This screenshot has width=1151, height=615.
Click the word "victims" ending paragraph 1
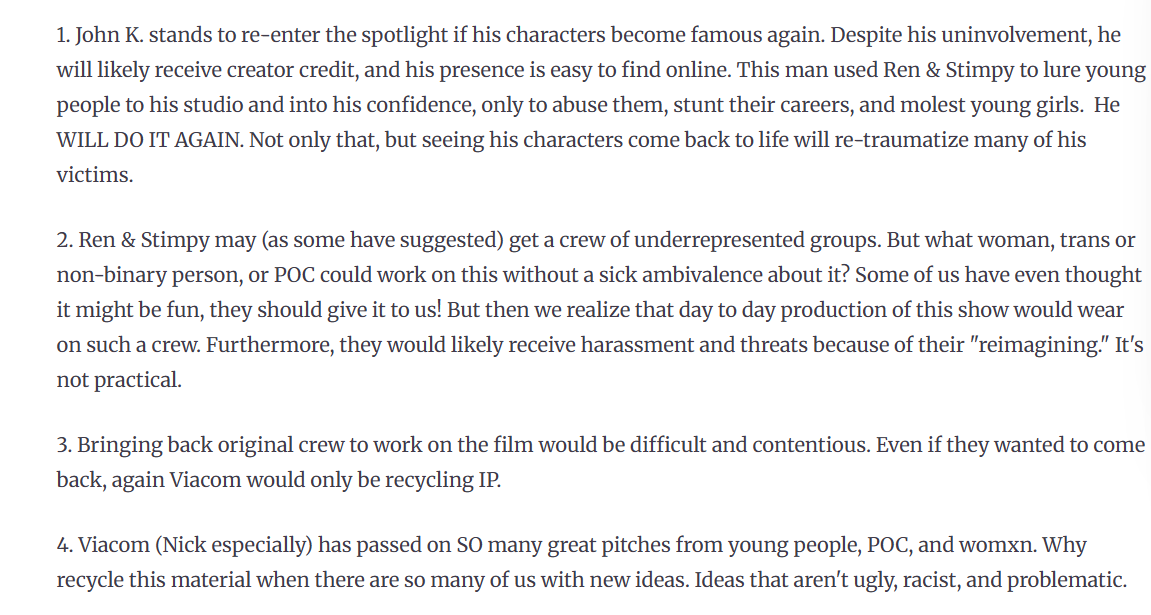pos(92,174)
